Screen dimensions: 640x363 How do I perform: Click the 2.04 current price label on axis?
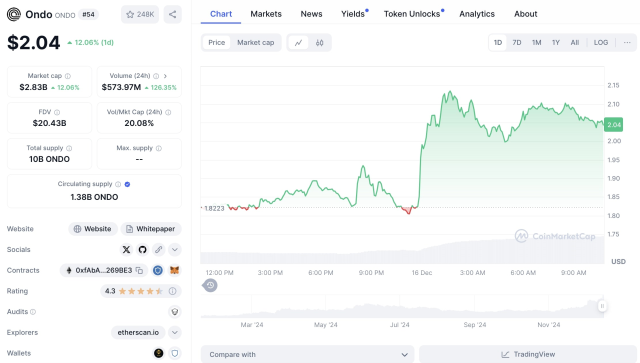[613, 125]
